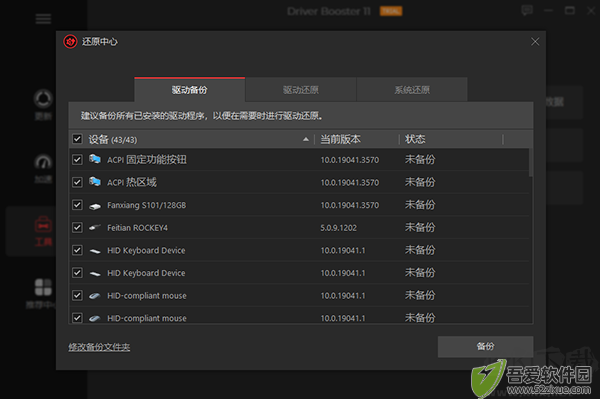Click the ACPI fixed feature button device icon
600x399 pixels.
(x=95, y=159)
